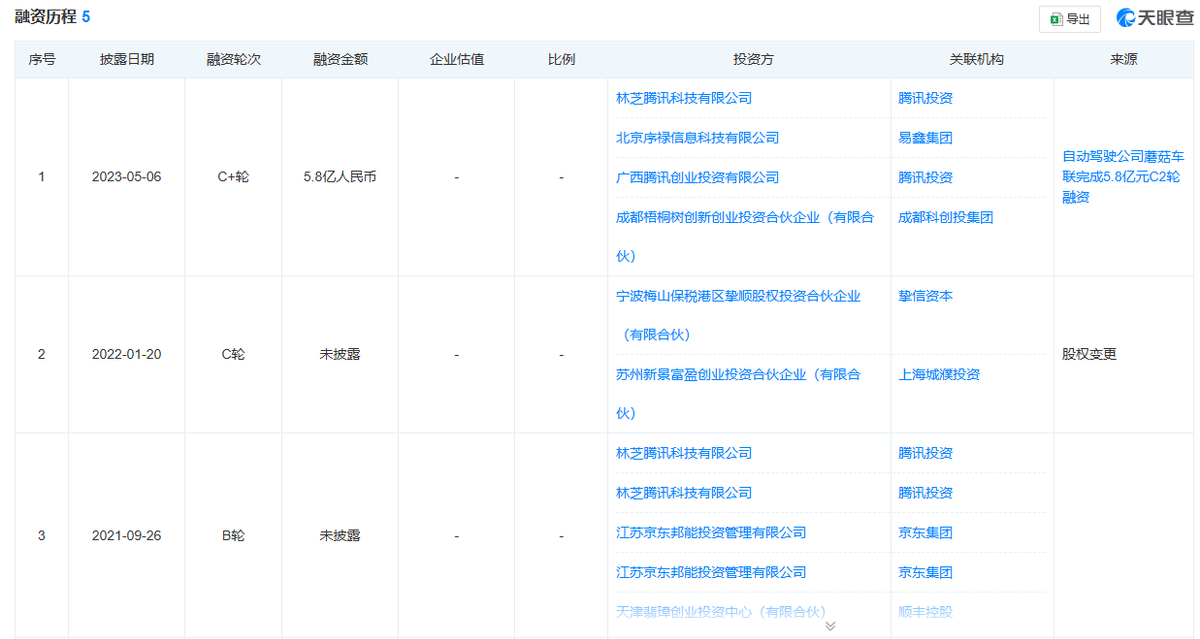The width and height of the screenshot is (1200, 639).
Task: Select the B轮 round cell
Action: tap(233, 536)
